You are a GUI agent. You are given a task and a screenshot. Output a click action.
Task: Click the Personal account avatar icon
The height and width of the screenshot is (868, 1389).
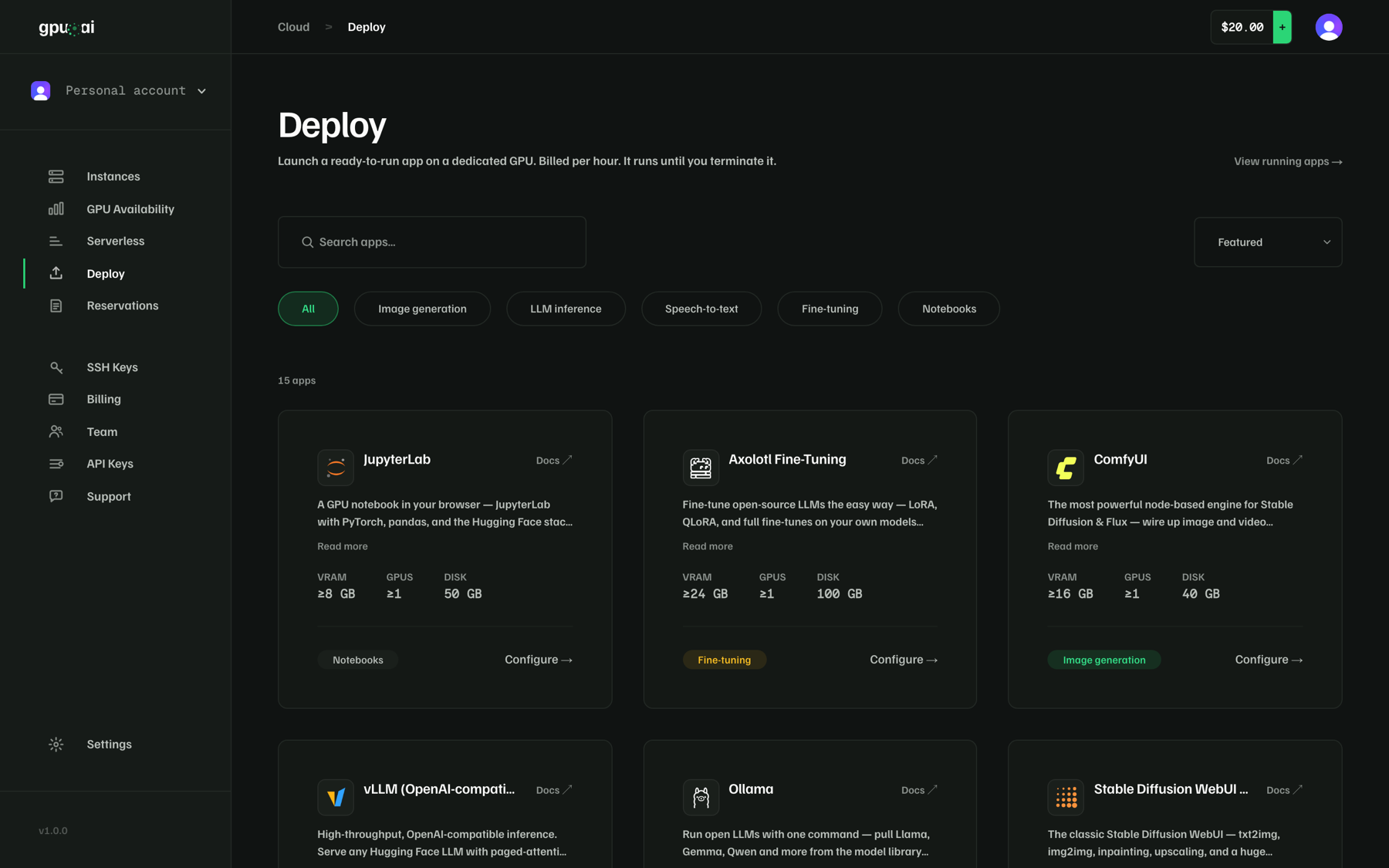pos(41,91)
